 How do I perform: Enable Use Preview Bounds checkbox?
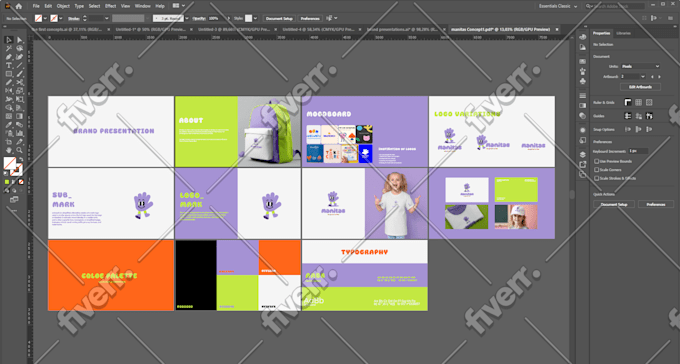tap(597, 161)
